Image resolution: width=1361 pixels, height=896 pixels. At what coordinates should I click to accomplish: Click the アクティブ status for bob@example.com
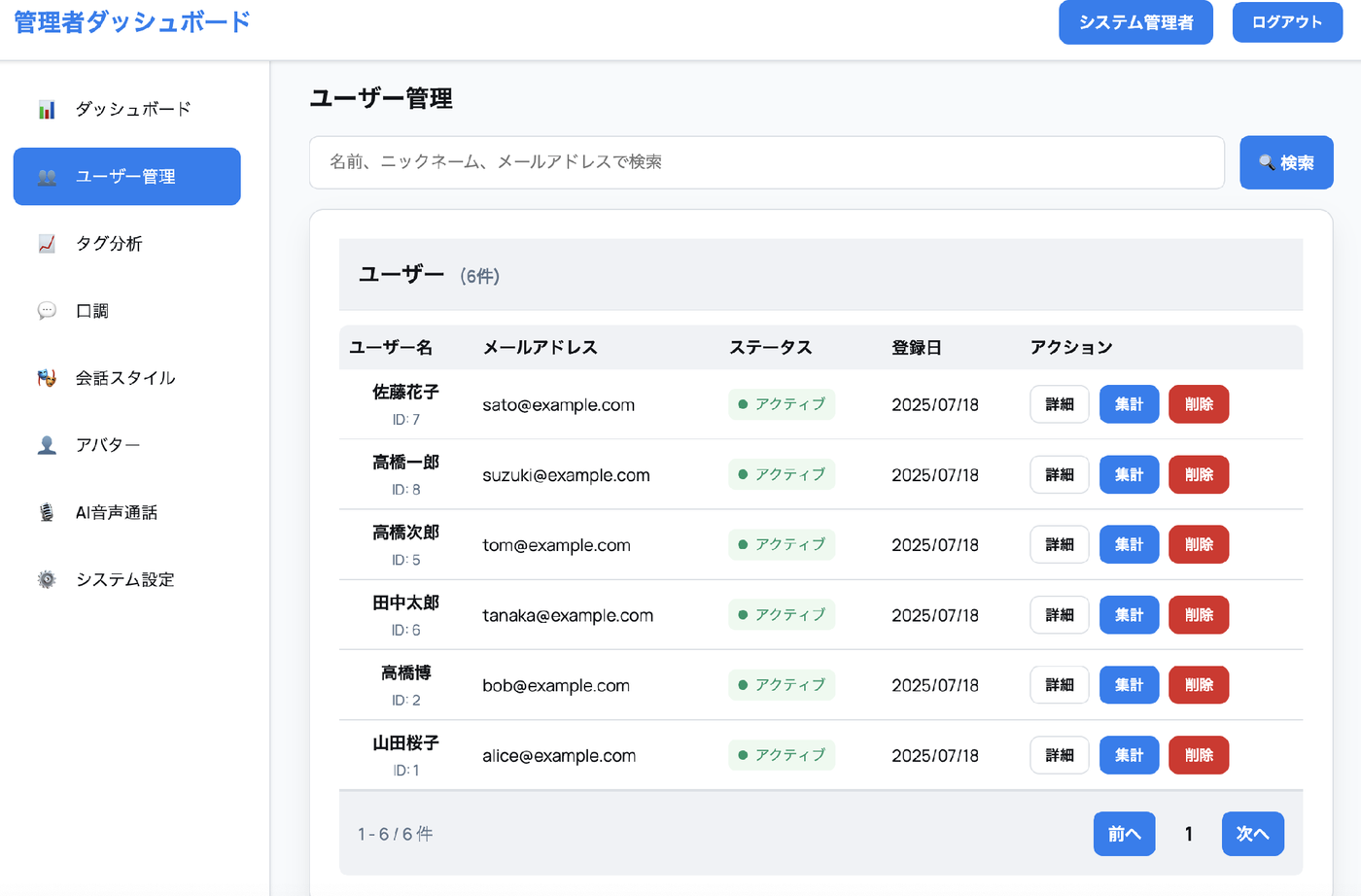coord(782,685)
